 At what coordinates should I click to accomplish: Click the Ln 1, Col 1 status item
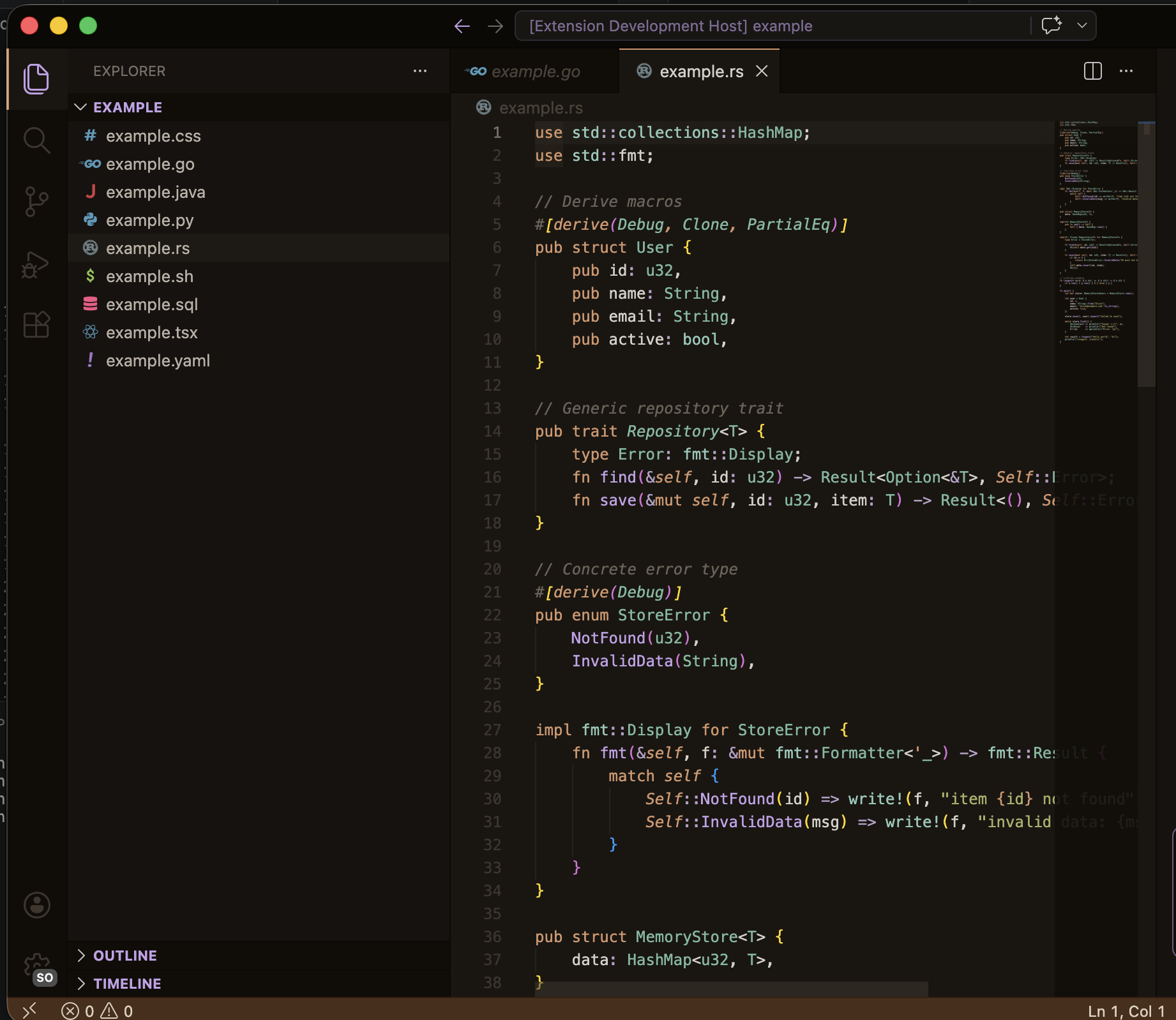[x=1126, y=1011]
